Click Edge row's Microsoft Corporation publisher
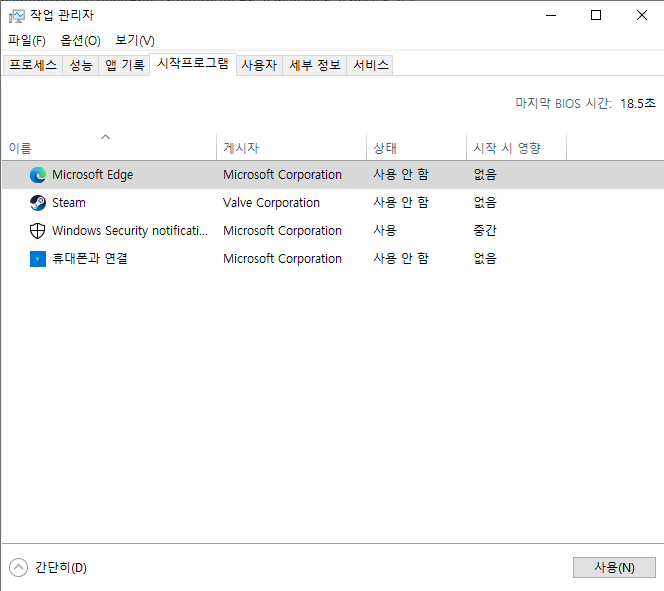Image resolution: width=664 pixels, height=591 pixels. click(282, 175)
